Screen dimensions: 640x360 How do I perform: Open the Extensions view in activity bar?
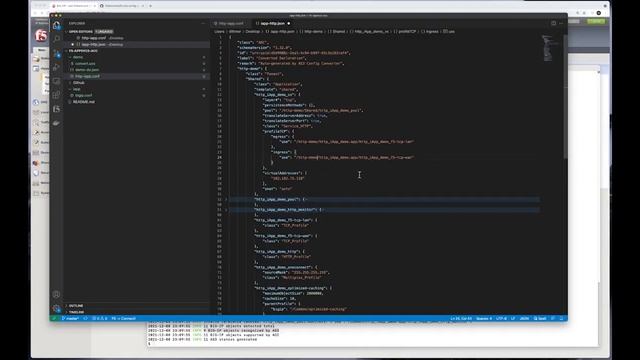tap(56, 95)
